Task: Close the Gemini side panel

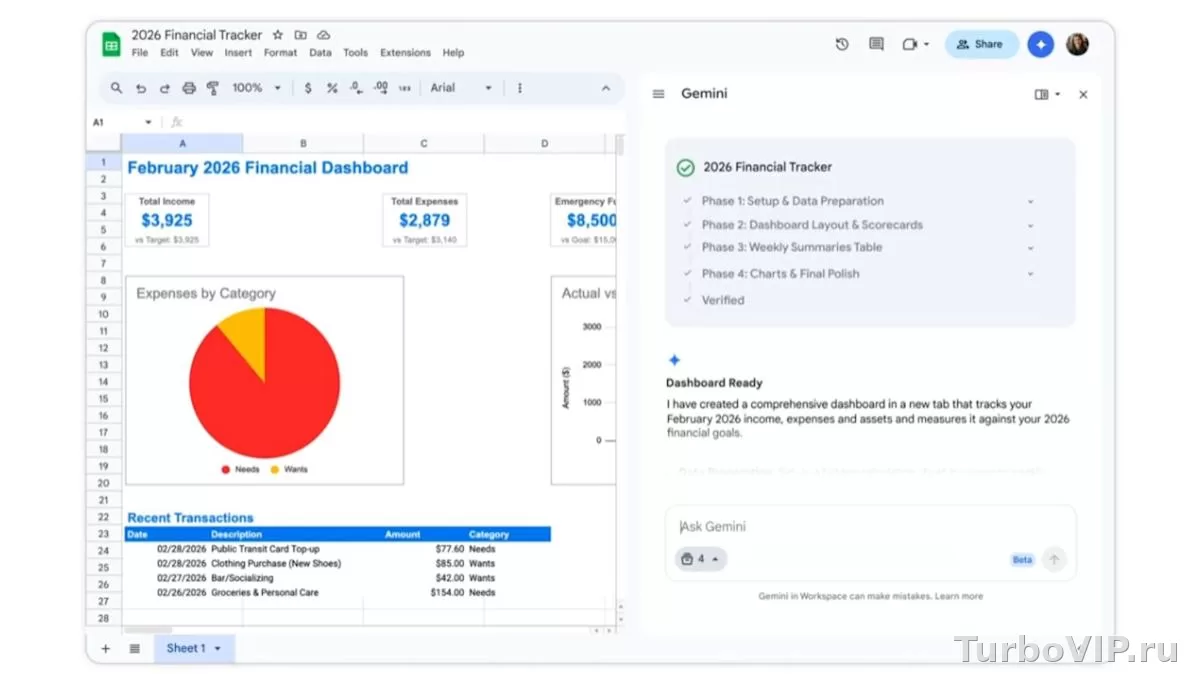Action: point(1083,95)
